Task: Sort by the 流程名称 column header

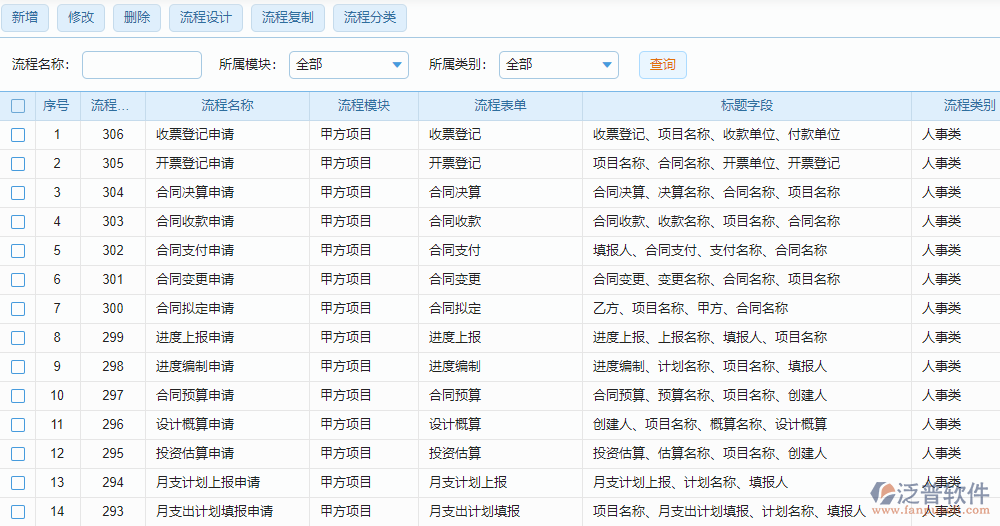Action: click(227, 106)
